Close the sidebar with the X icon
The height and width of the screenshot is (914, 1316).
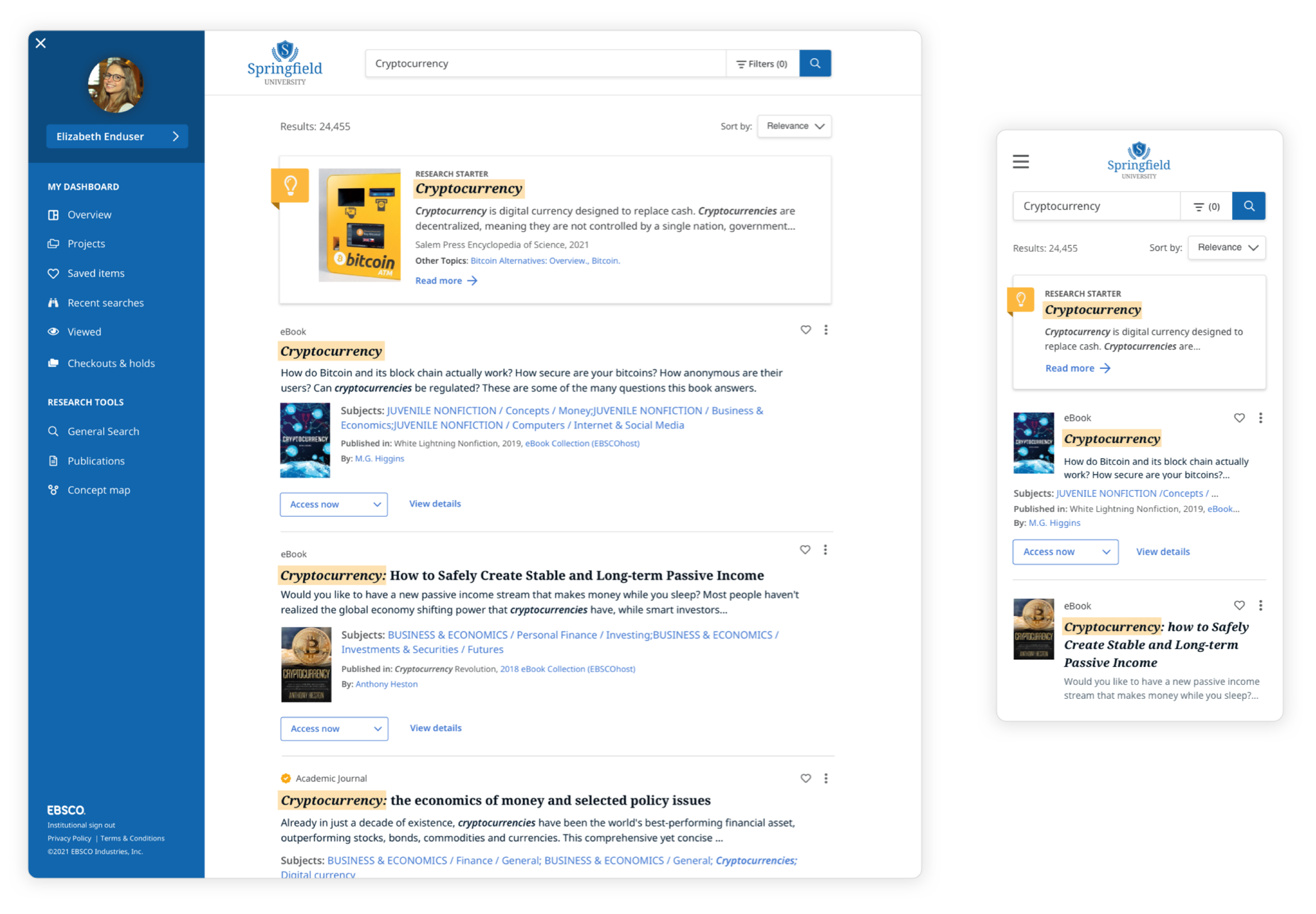tap(40, 43)
